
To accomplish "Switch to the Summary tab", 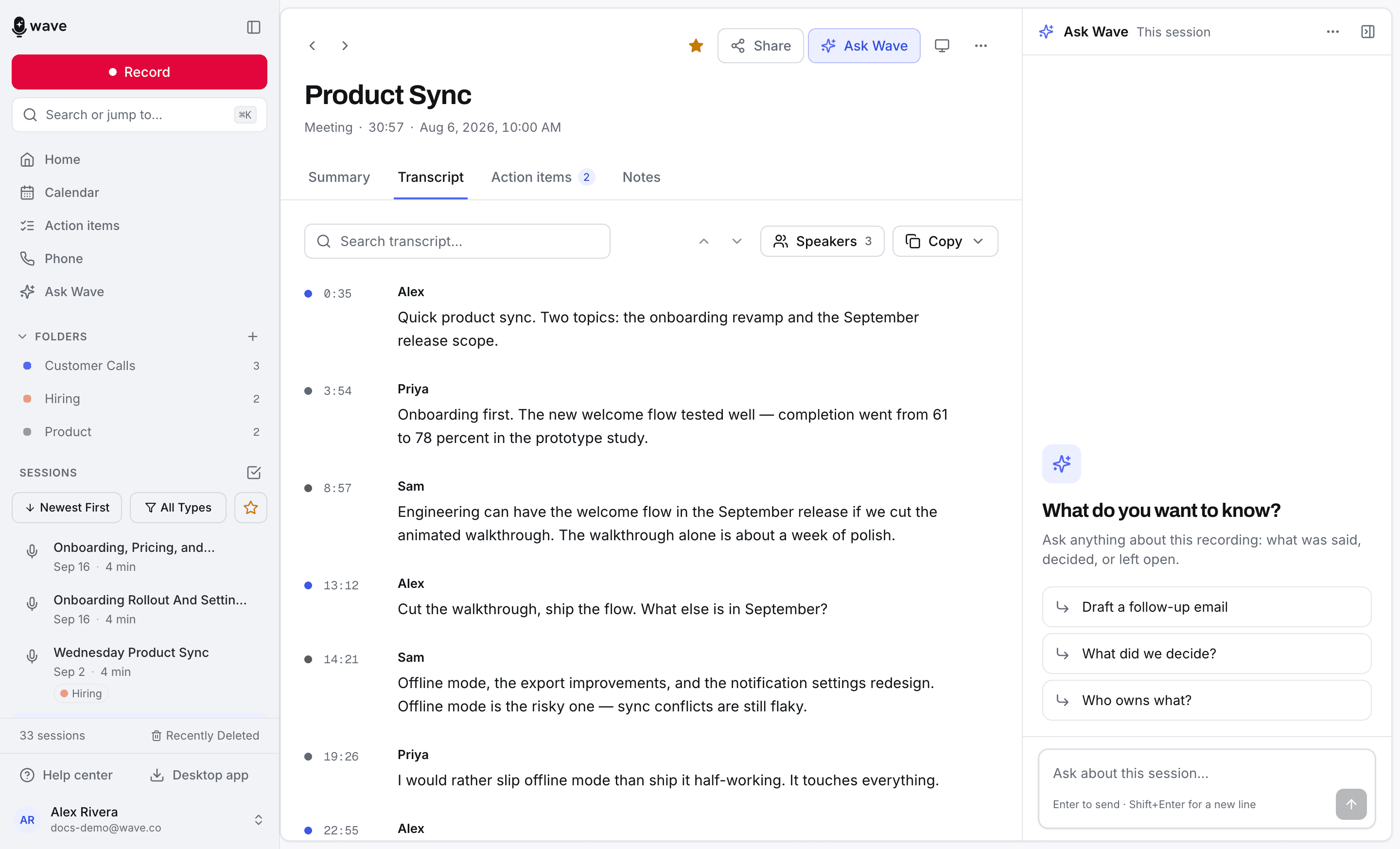I will coord(339,177).
